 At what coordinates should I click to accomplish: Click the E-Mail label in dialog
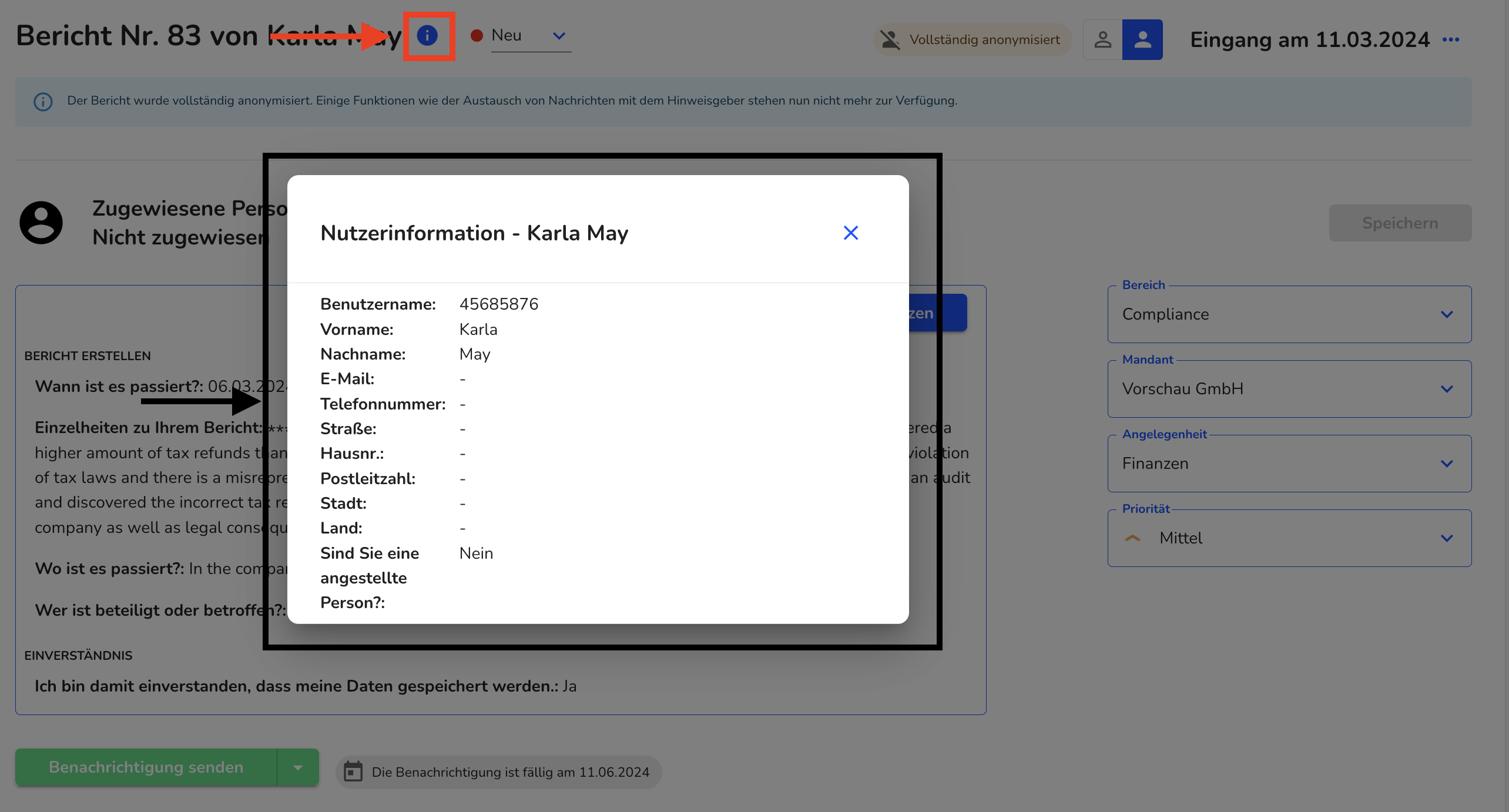tap(347, 379)
